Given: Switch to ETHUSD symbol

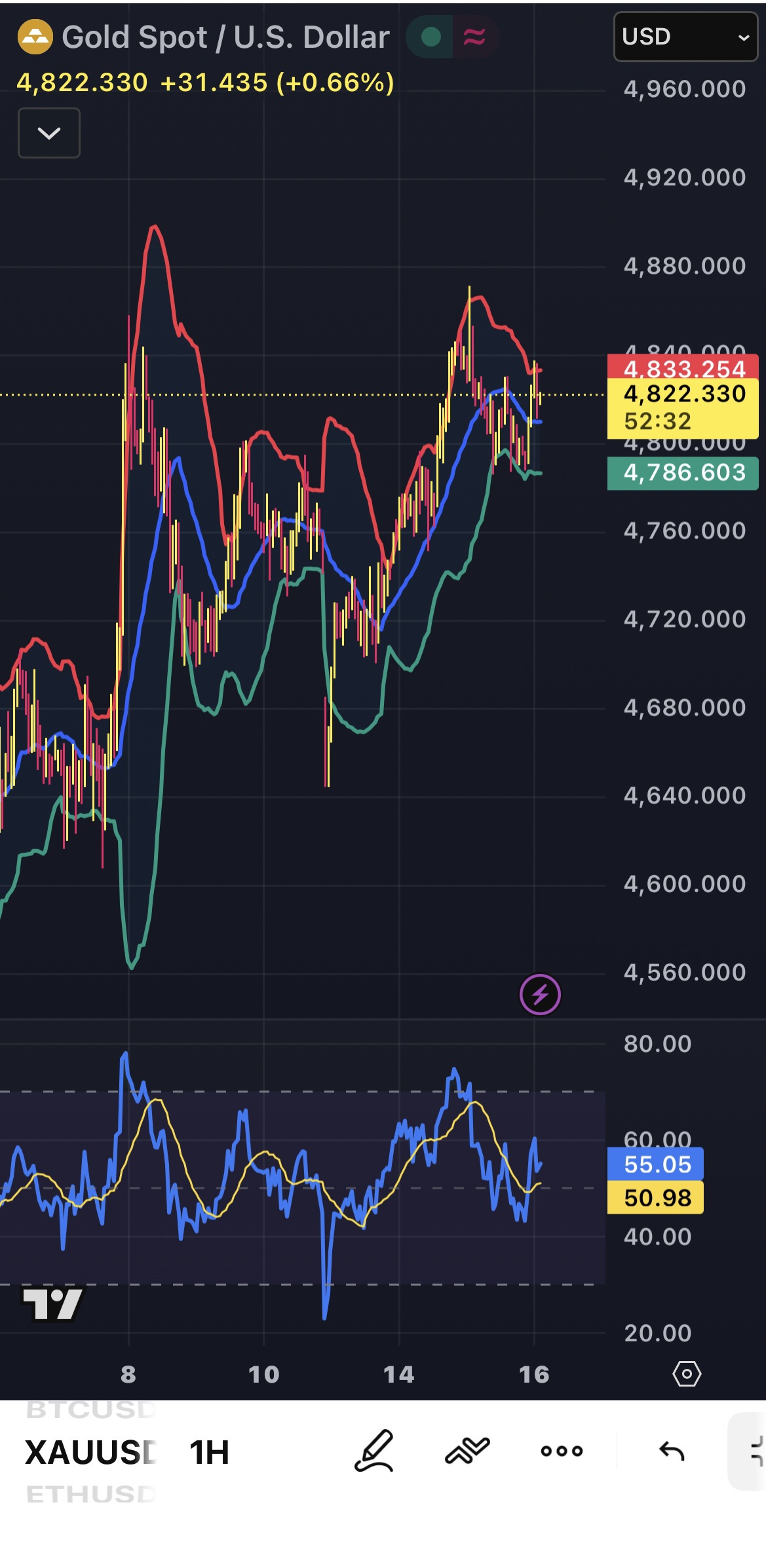Looking at the screenshot, I should [90, 1494].
